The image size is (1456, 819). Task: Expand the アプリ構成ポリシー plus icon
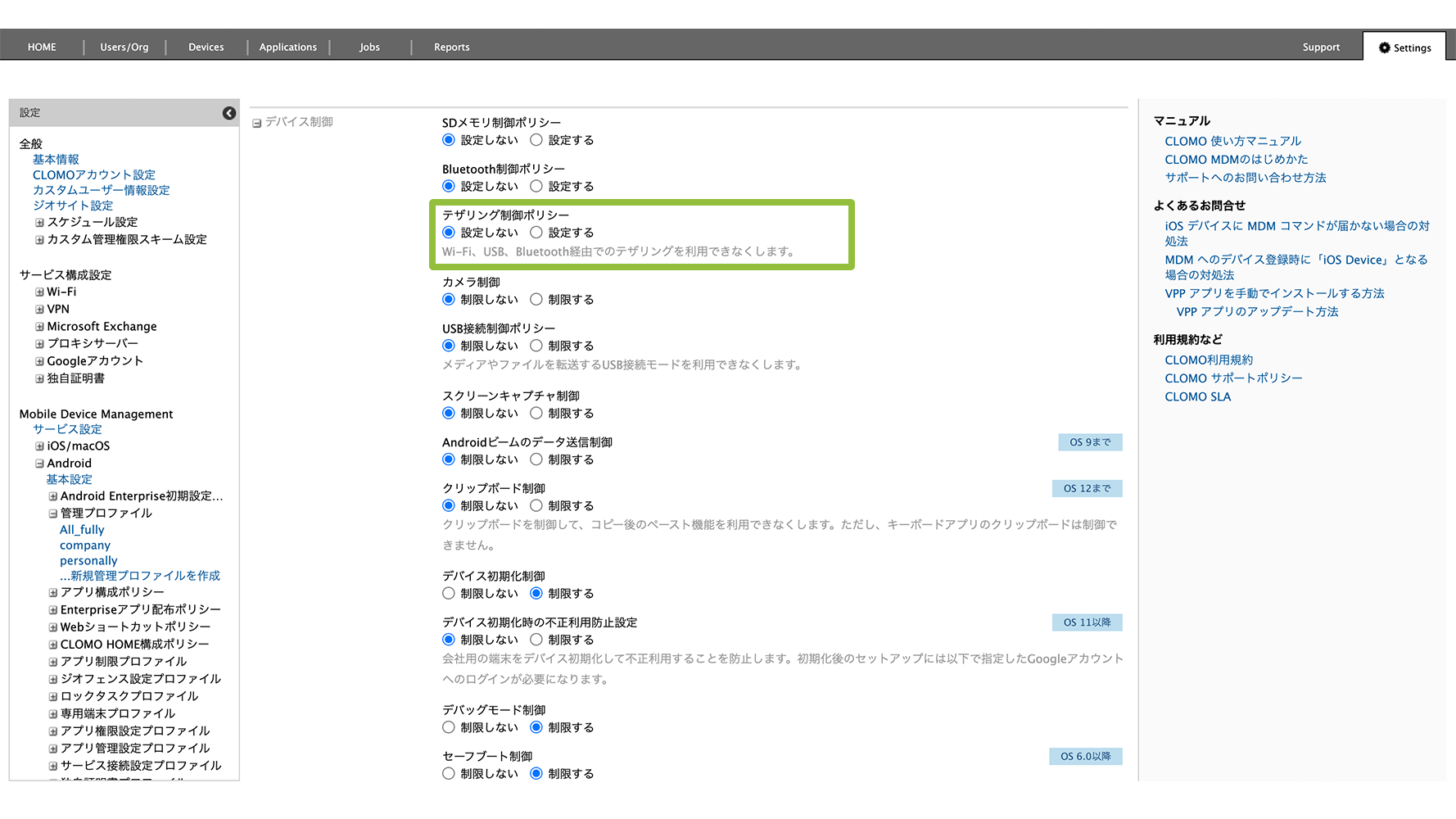coord(53,592)
